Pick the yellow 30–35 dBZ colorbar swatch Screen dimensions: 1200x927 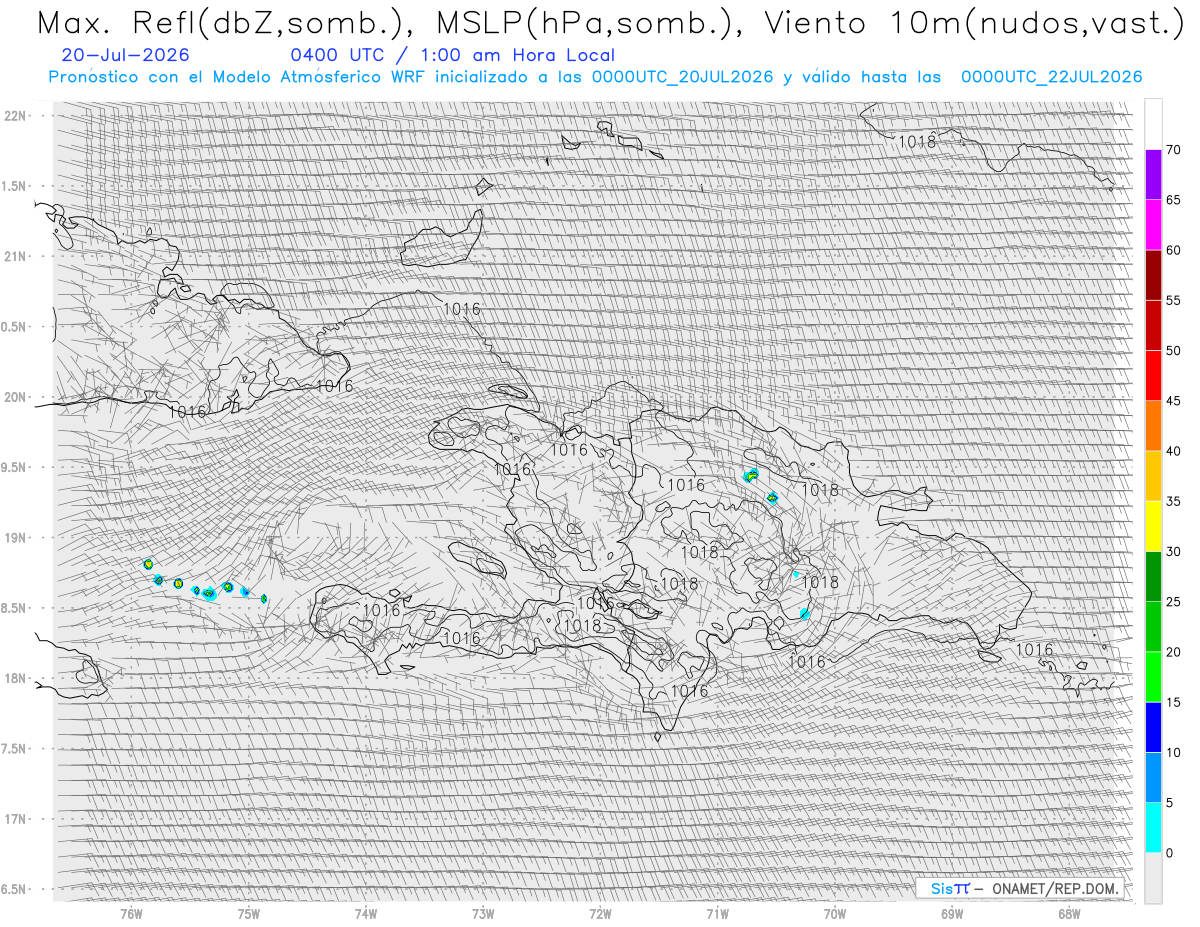tap(1153, 526)
